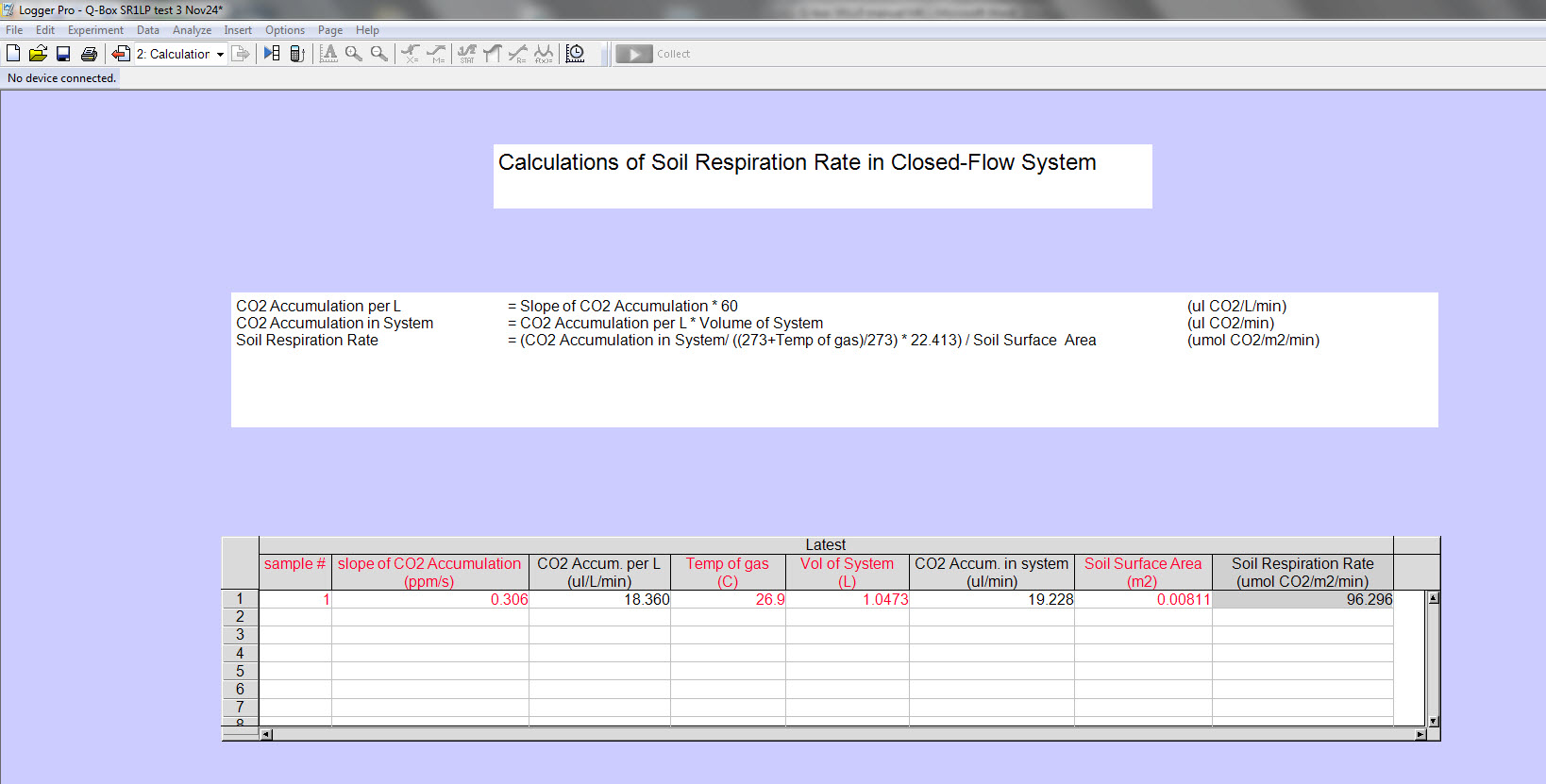
Task: Select the cell with value 1.0473
Action: click(848, 599)
